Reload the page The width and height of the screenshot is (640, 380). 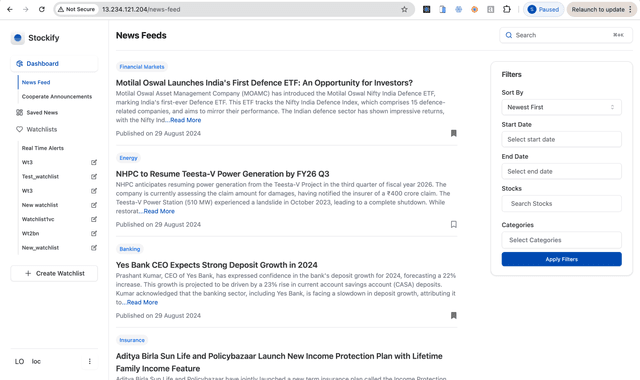(42, 9)
